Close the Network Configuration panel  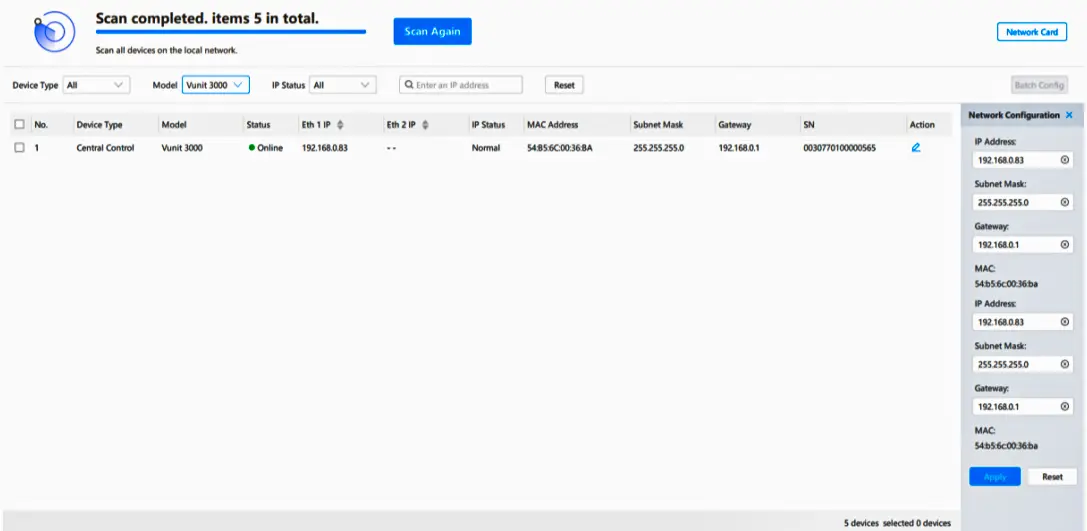[x=1069, y=116]
